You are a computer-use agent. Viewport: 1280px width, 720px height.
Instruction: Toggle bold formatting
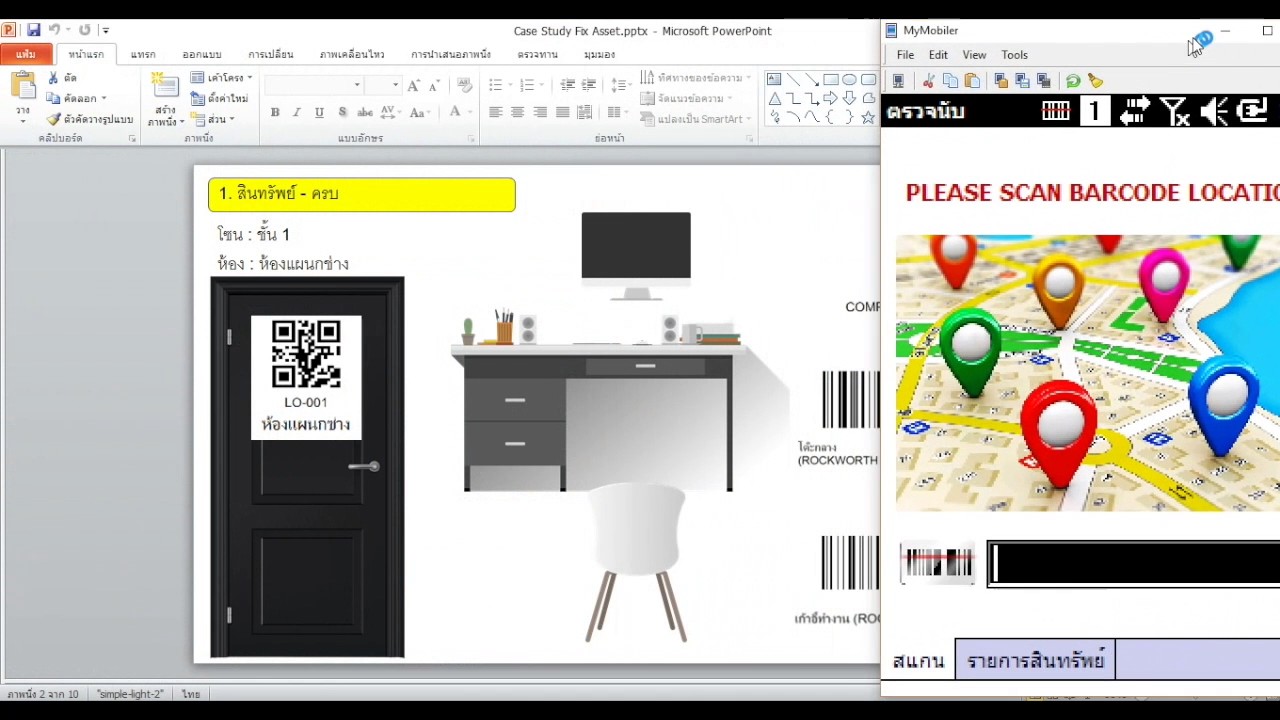pyautogui.click(x=275, y=112)
